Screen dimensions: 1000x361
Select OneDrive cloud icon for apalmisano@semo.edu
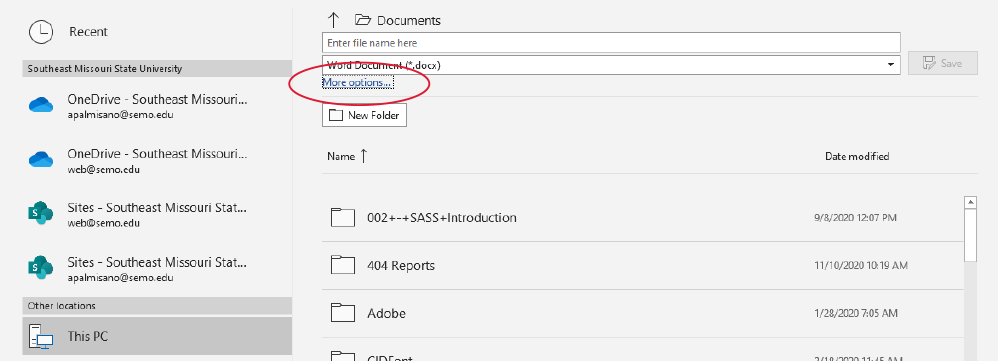point(41,105)
